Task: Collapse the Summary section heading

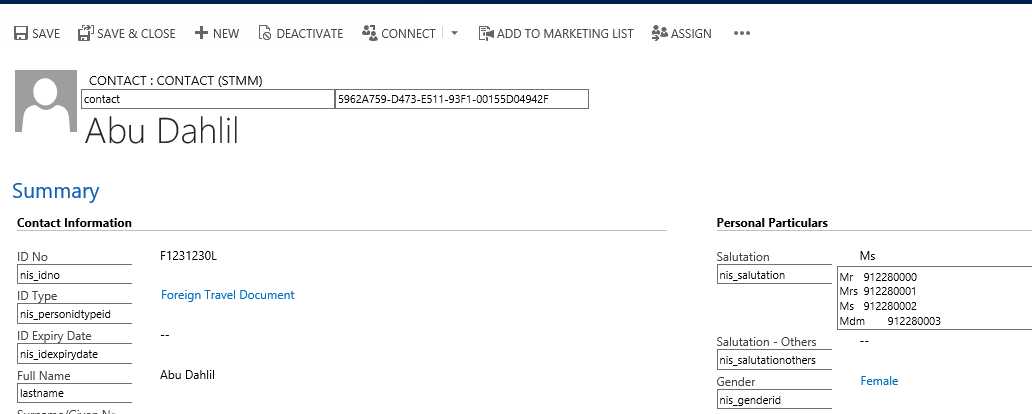Action: click(x=55, y=191)
